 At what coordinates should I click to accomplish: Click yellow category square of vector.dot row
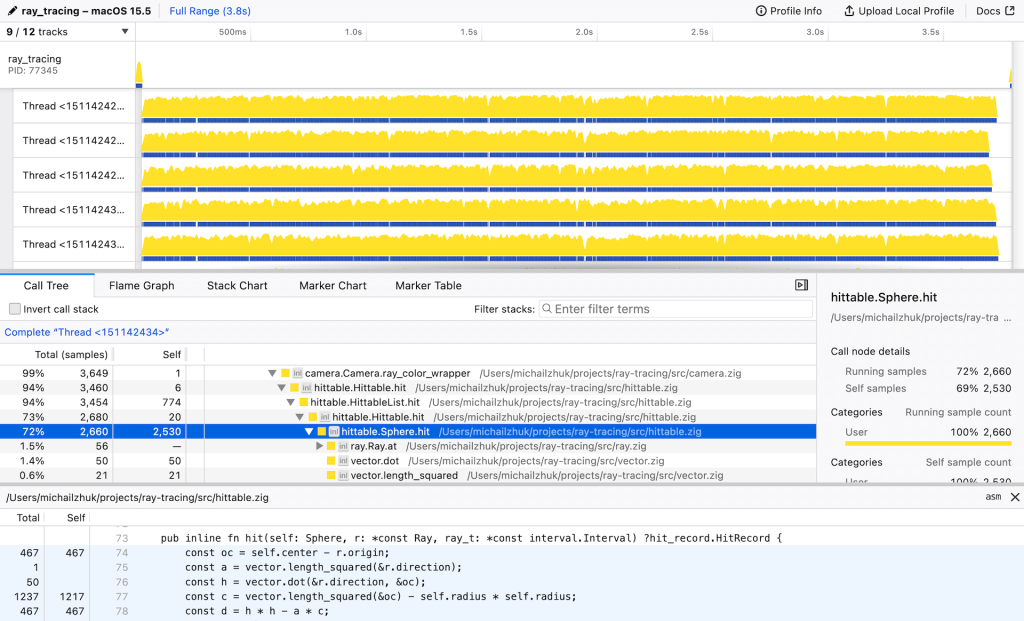click(x=332, y=461)
